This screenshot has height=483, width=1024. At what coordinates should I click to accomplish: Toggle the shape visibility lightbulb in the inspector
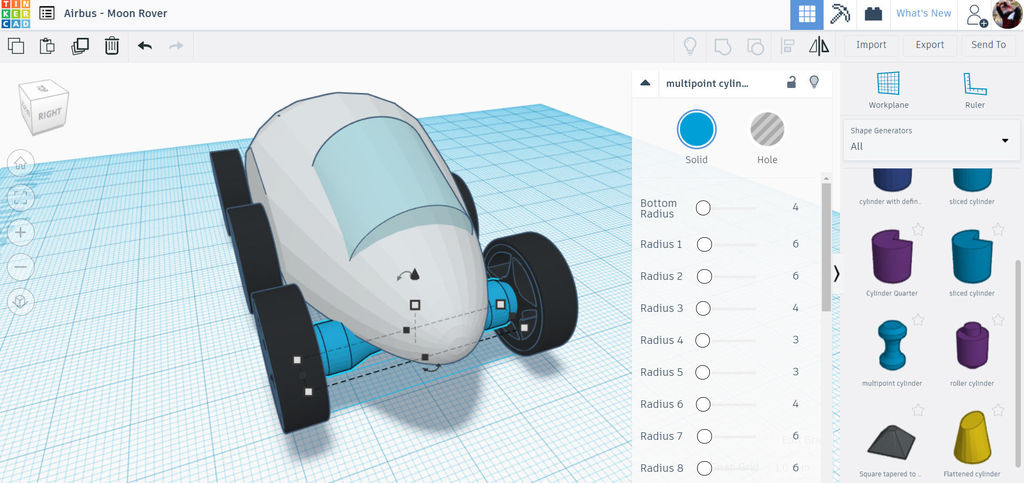coord(814,82)
